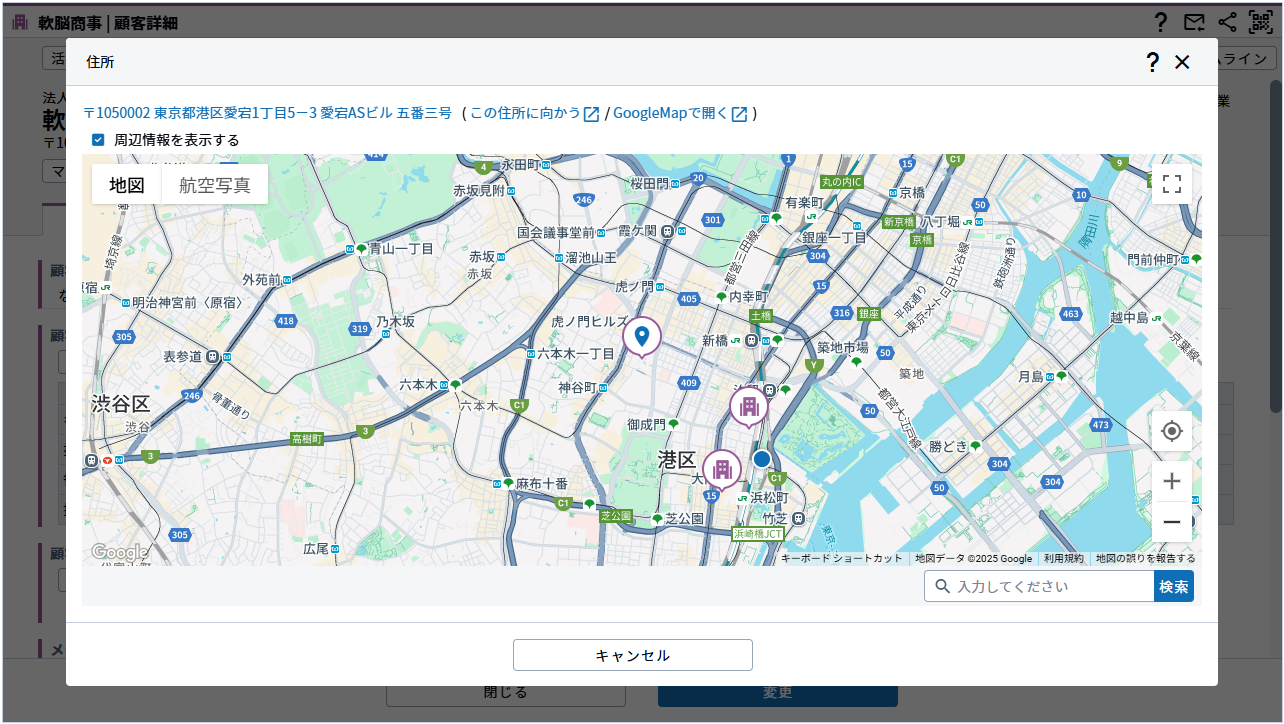Click the 築地市場 label on the map

pos(843,348)
